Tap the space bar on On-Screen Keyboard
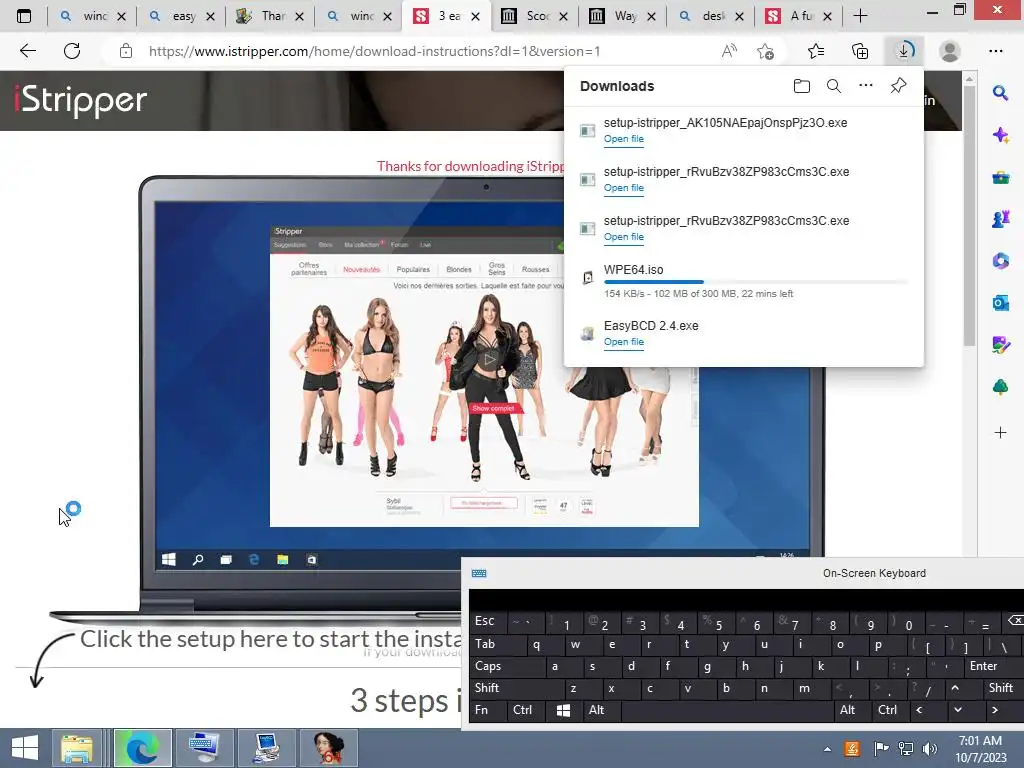The image size is (1024, 768). click(728, 710)
